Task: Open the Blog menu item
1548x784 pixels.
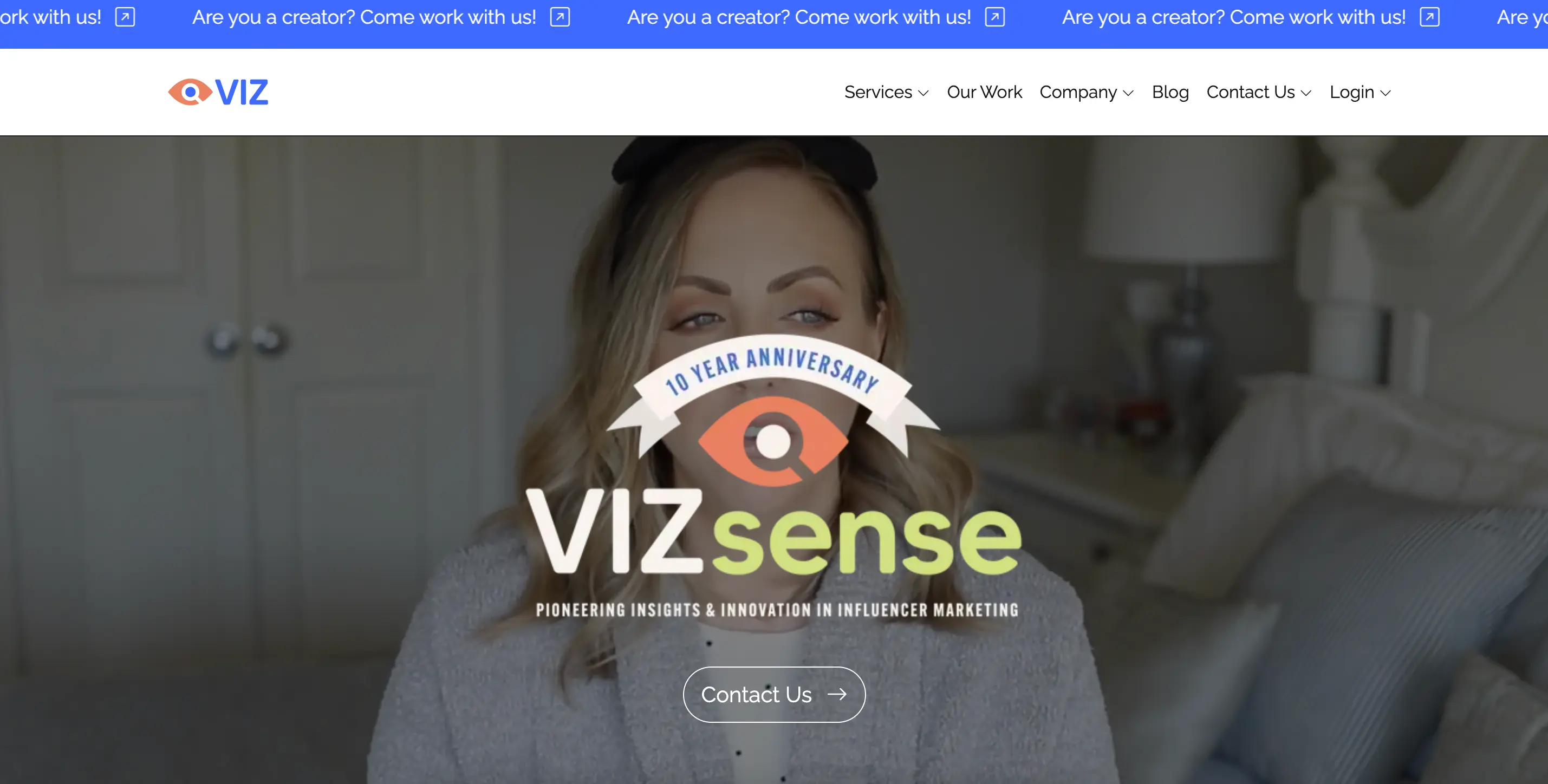Action: [x=1170, y=92]
